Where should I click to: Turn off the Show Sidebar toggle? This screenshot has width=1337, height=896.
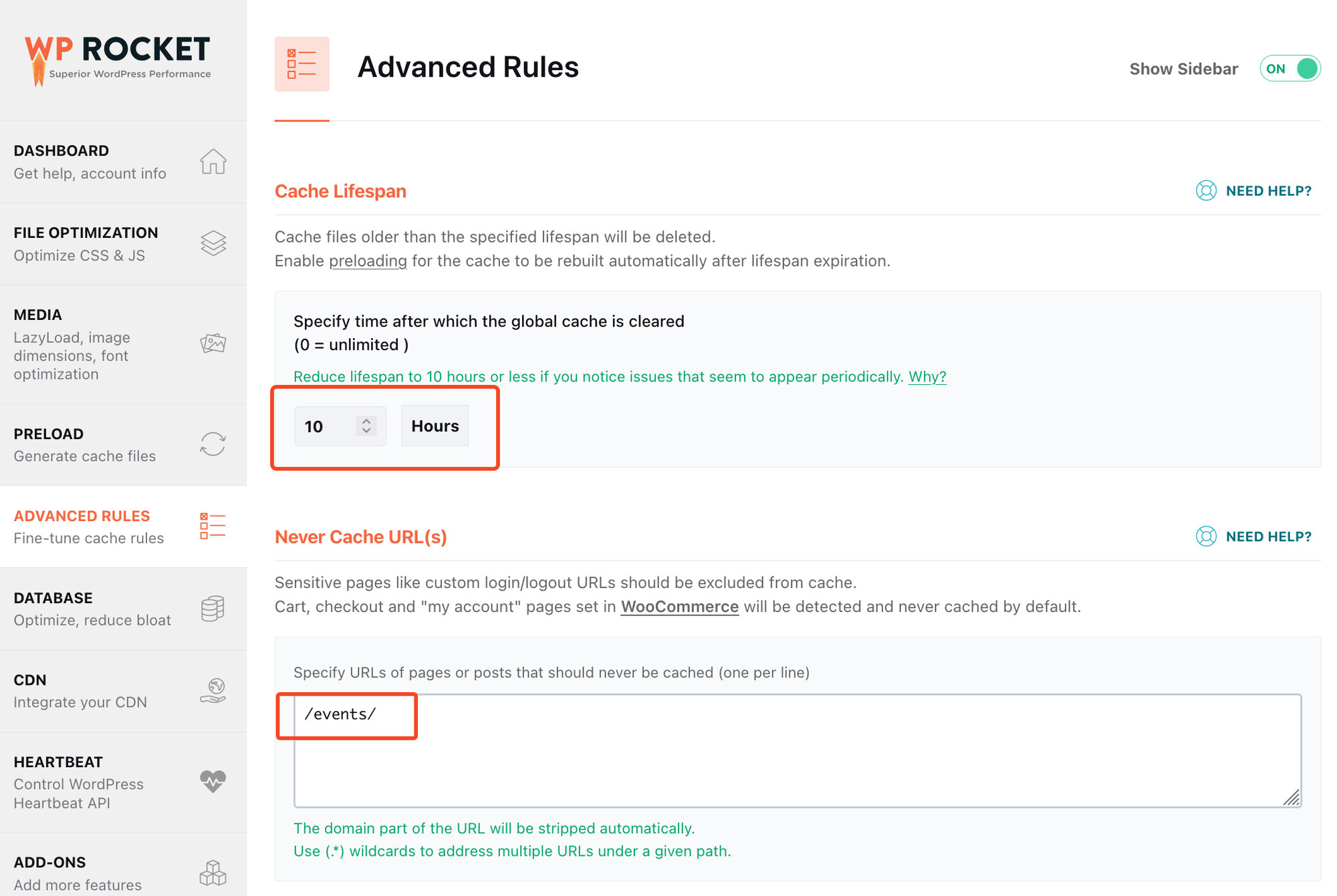[1290, 69]
